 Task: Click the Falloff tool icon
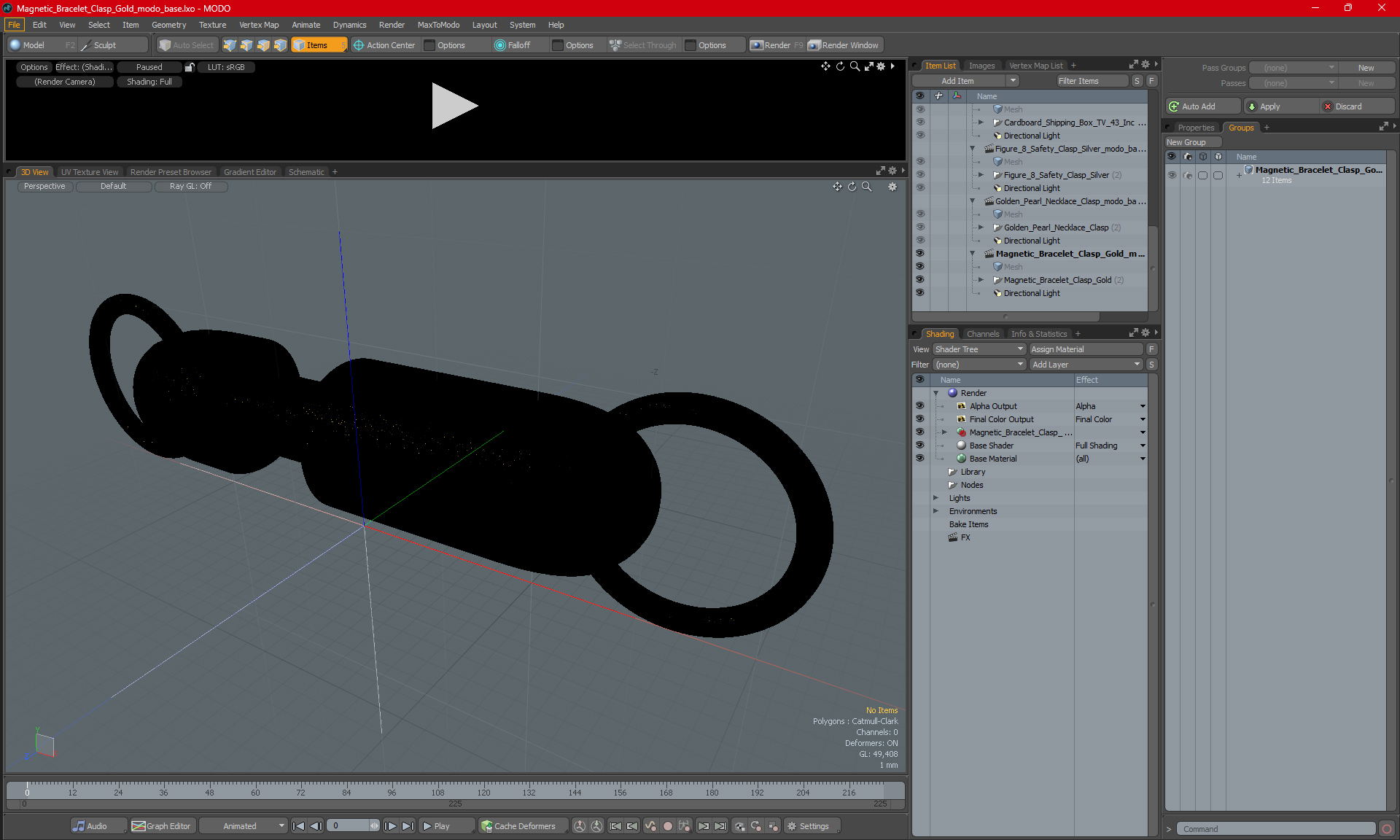(499, 45)
